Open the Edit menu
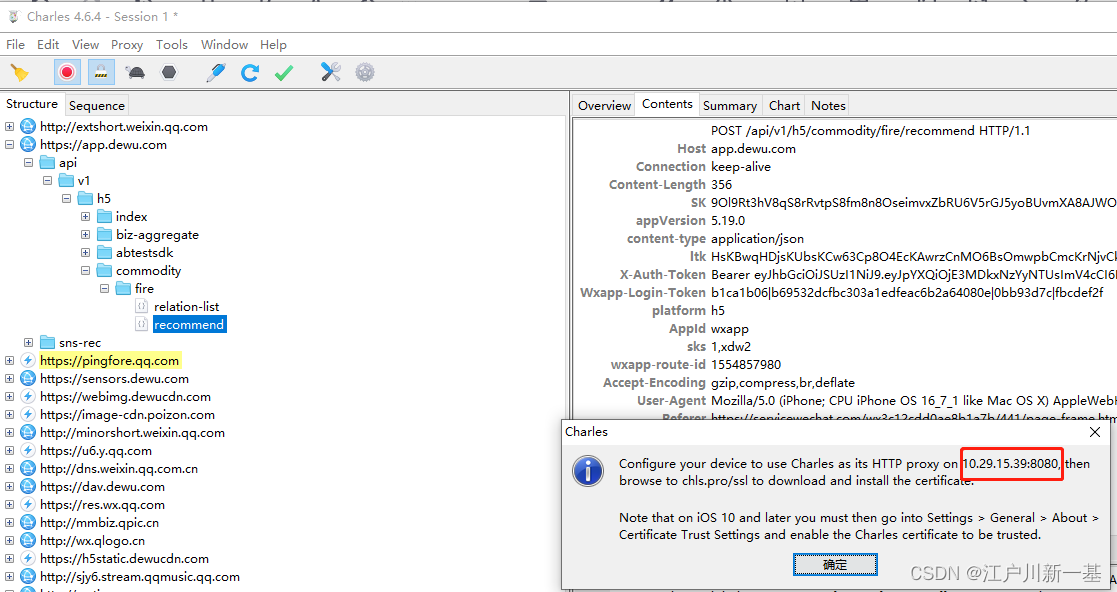 point(48,44)
